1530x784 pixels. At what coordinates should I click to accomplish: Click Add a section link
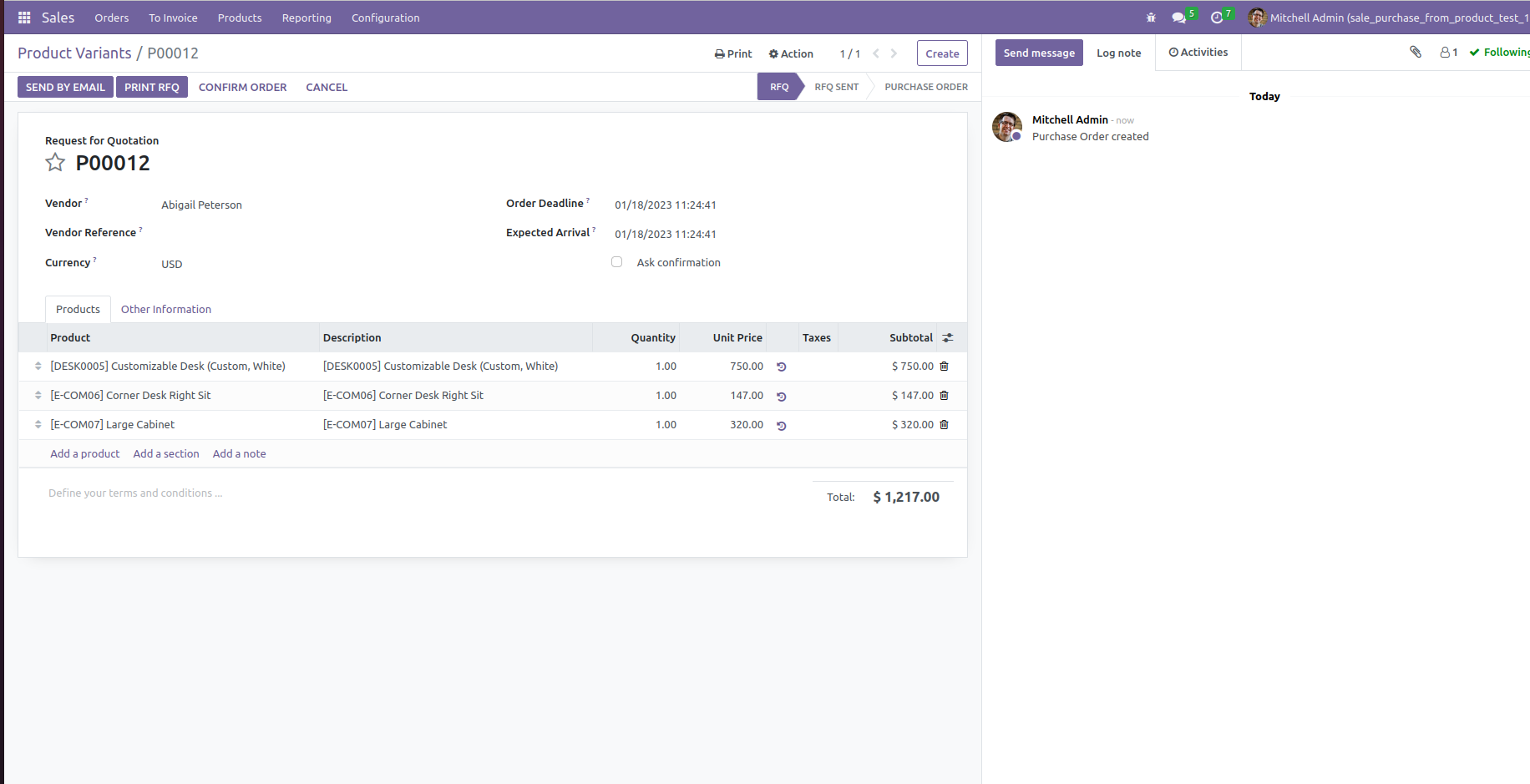166,454
